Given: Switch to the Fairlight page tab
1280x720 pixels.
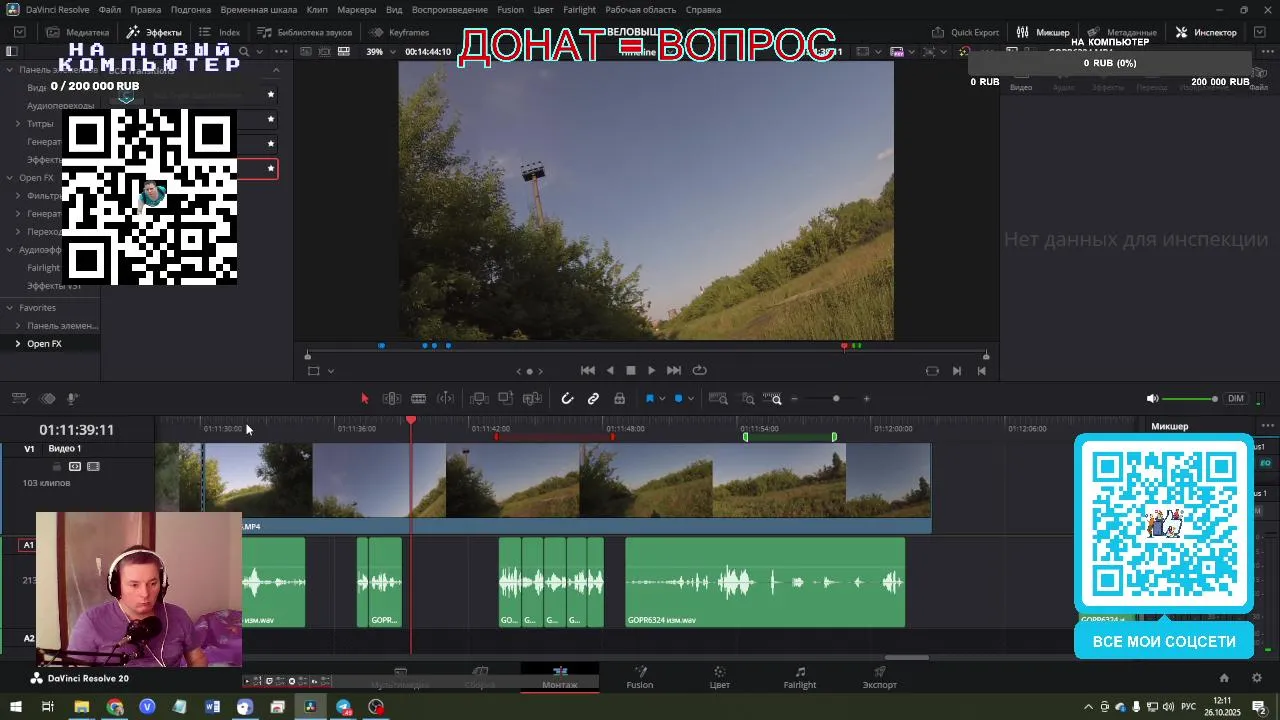Looking at the screenshot, I should pyautogui.click(x=800, y=678).
